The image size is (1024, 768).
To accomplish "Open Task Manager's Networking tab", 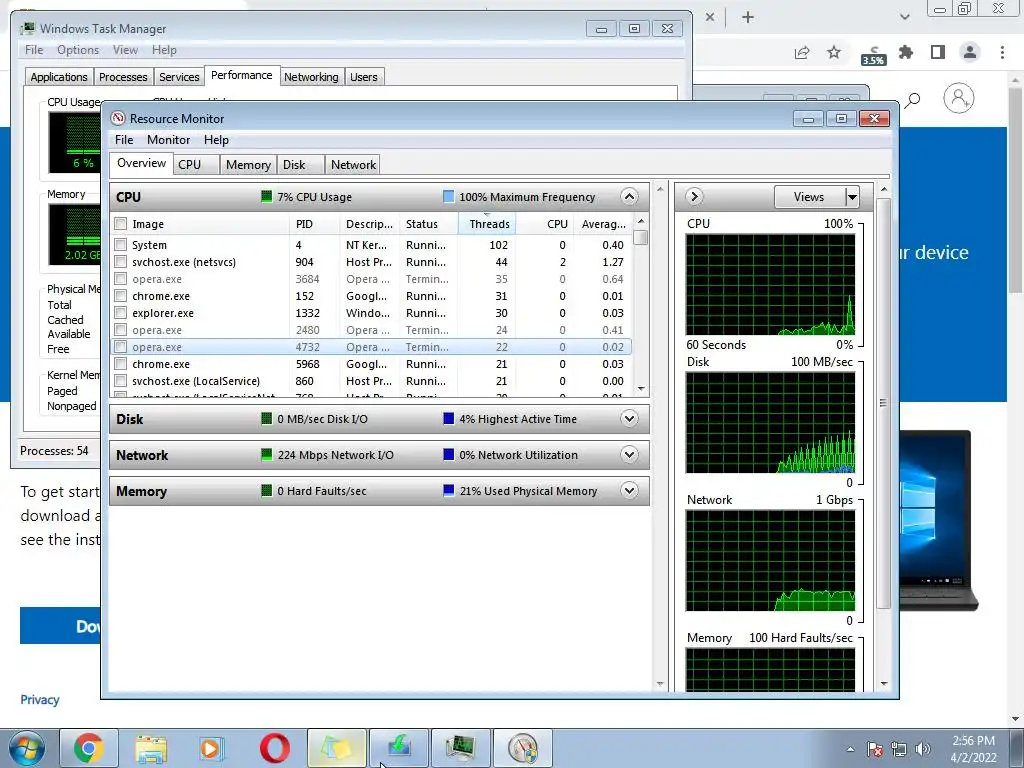I will pyautogui.click(x=311, y=77).
